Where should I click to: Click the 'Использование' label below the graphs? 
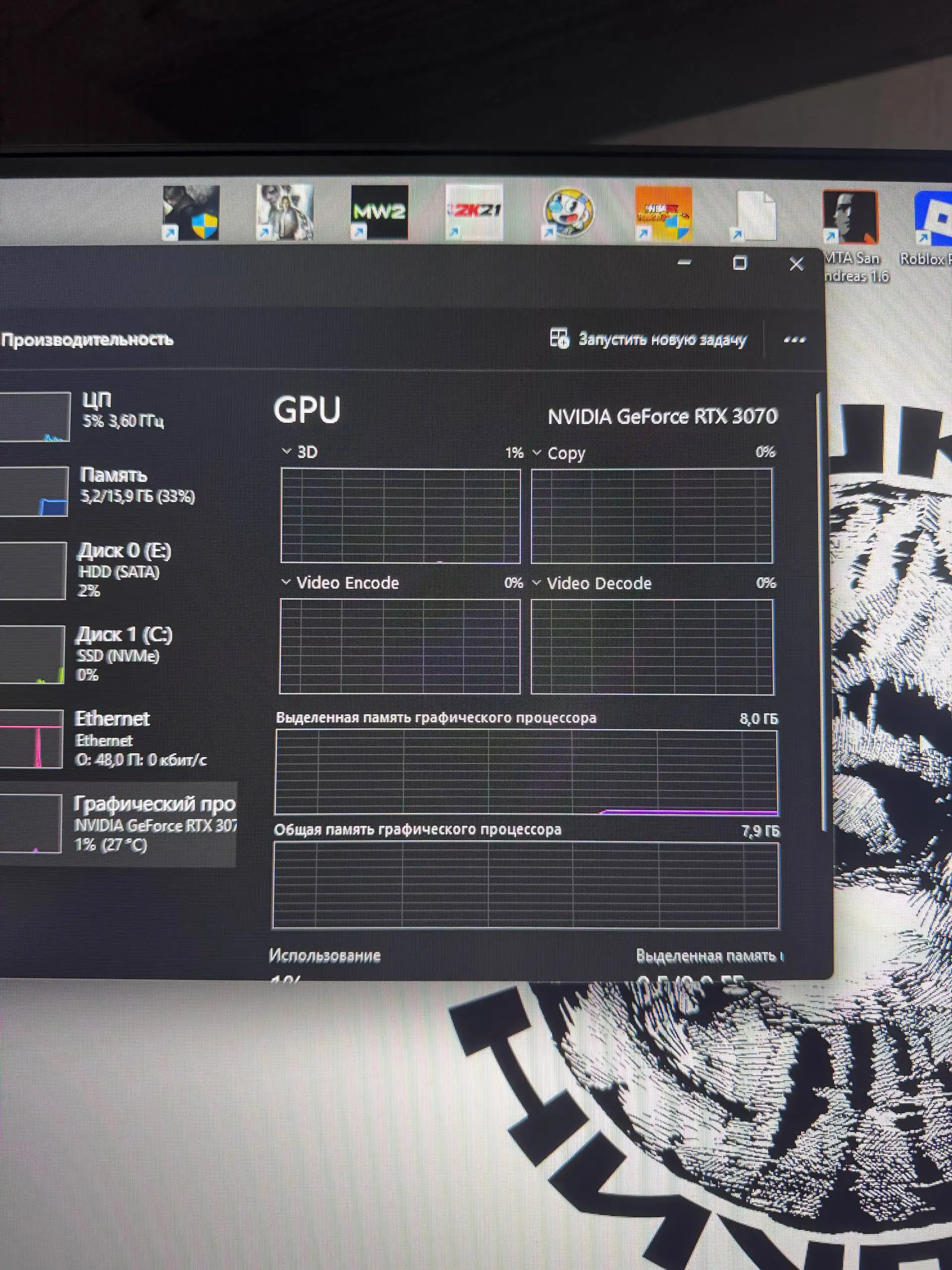pyautogui.click(x=325, y=955)
